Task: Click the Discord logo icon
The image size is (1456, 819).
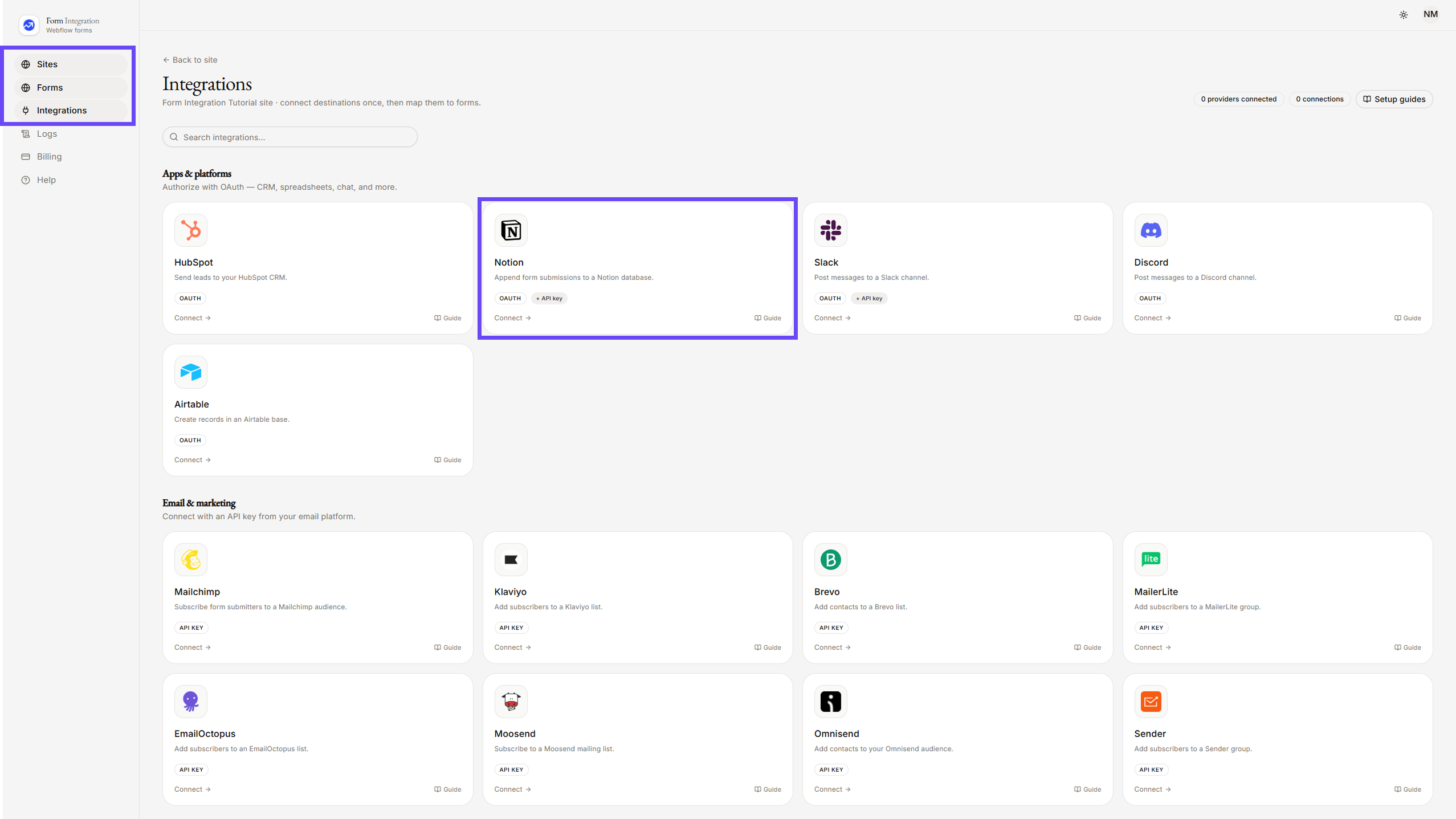Action: 1151,230
